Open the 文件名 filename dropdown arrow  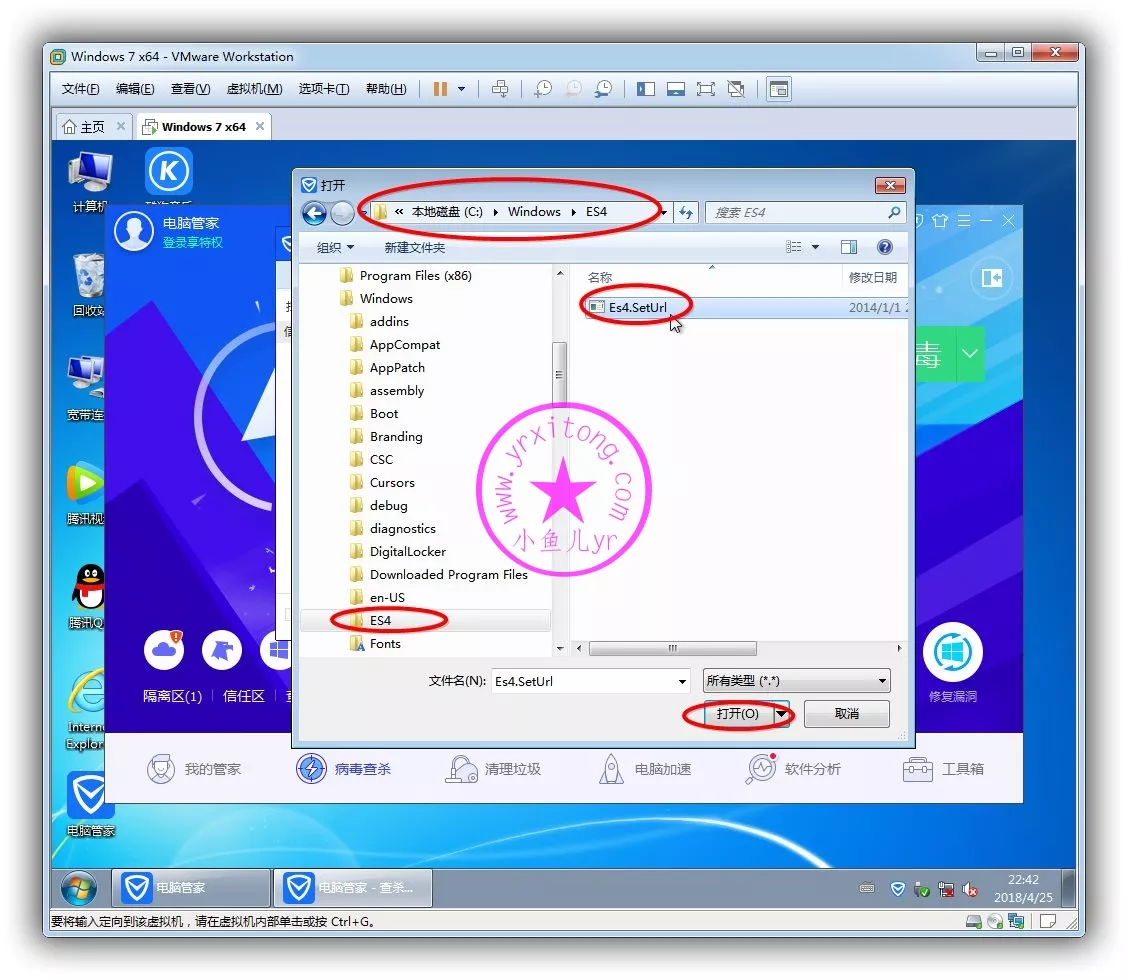pos(683,682)
